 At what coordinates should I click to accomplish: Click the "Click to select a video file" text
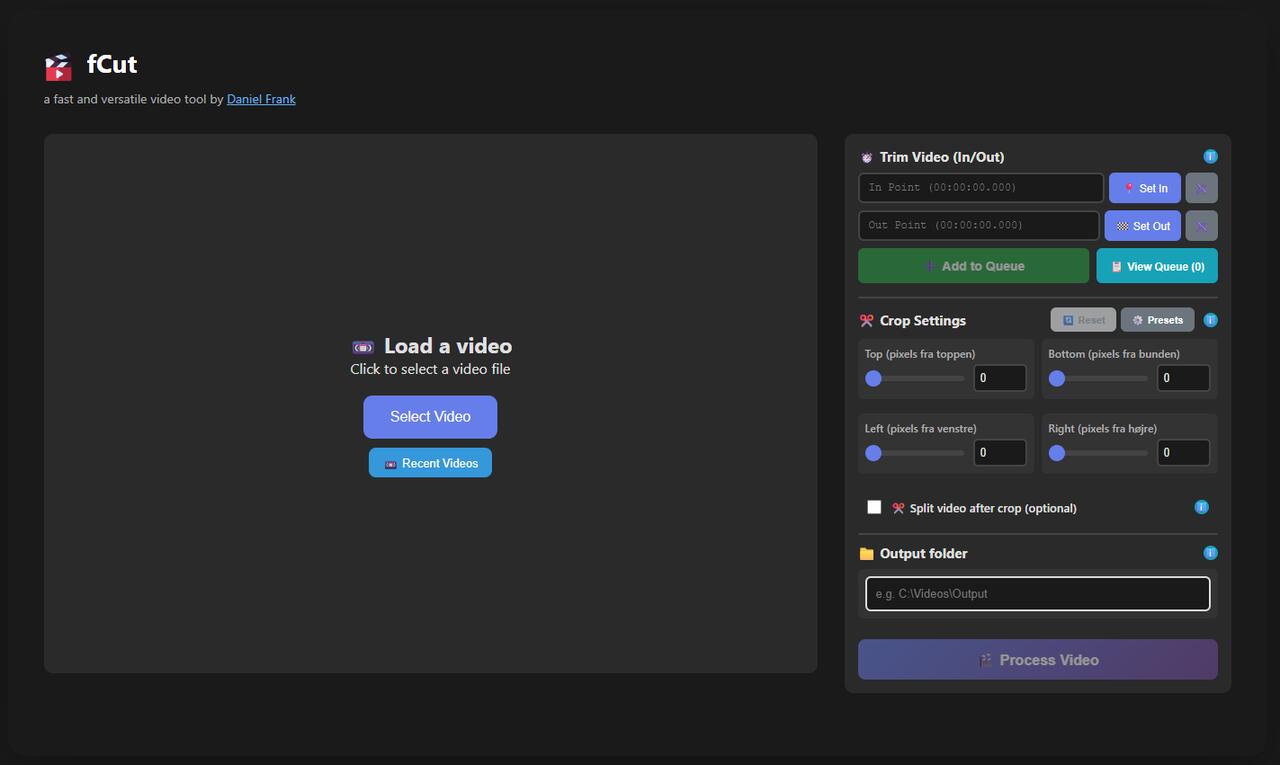click(430, 369)
